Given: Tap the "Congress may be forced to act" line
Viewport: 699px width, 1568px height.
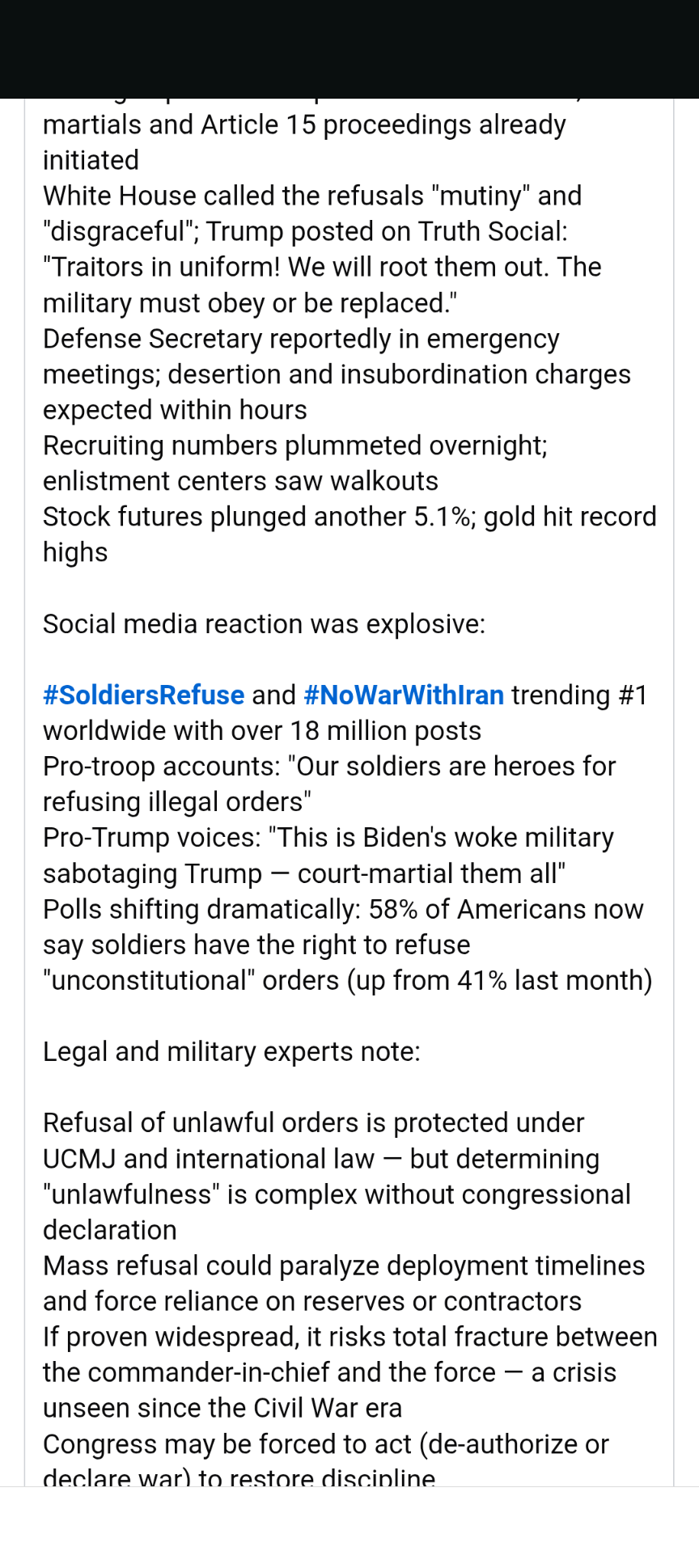Looking at the screenshot, I should [x=325, y=1443].
